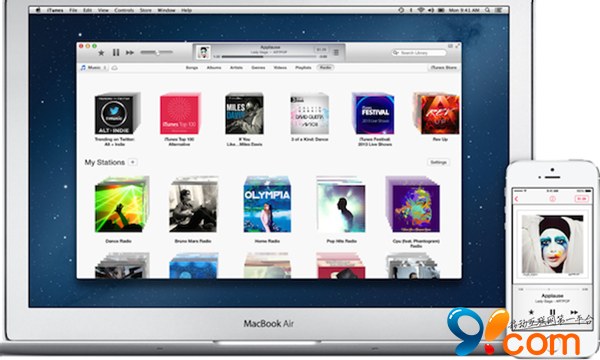
Task: Open the Olympia Home Radio station
Action: pyautogui.click(x=267, y=205)
